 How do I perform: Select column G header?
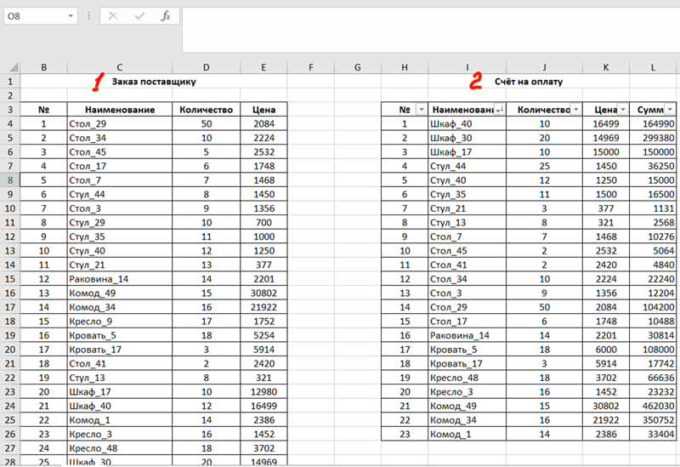(357, 68)
